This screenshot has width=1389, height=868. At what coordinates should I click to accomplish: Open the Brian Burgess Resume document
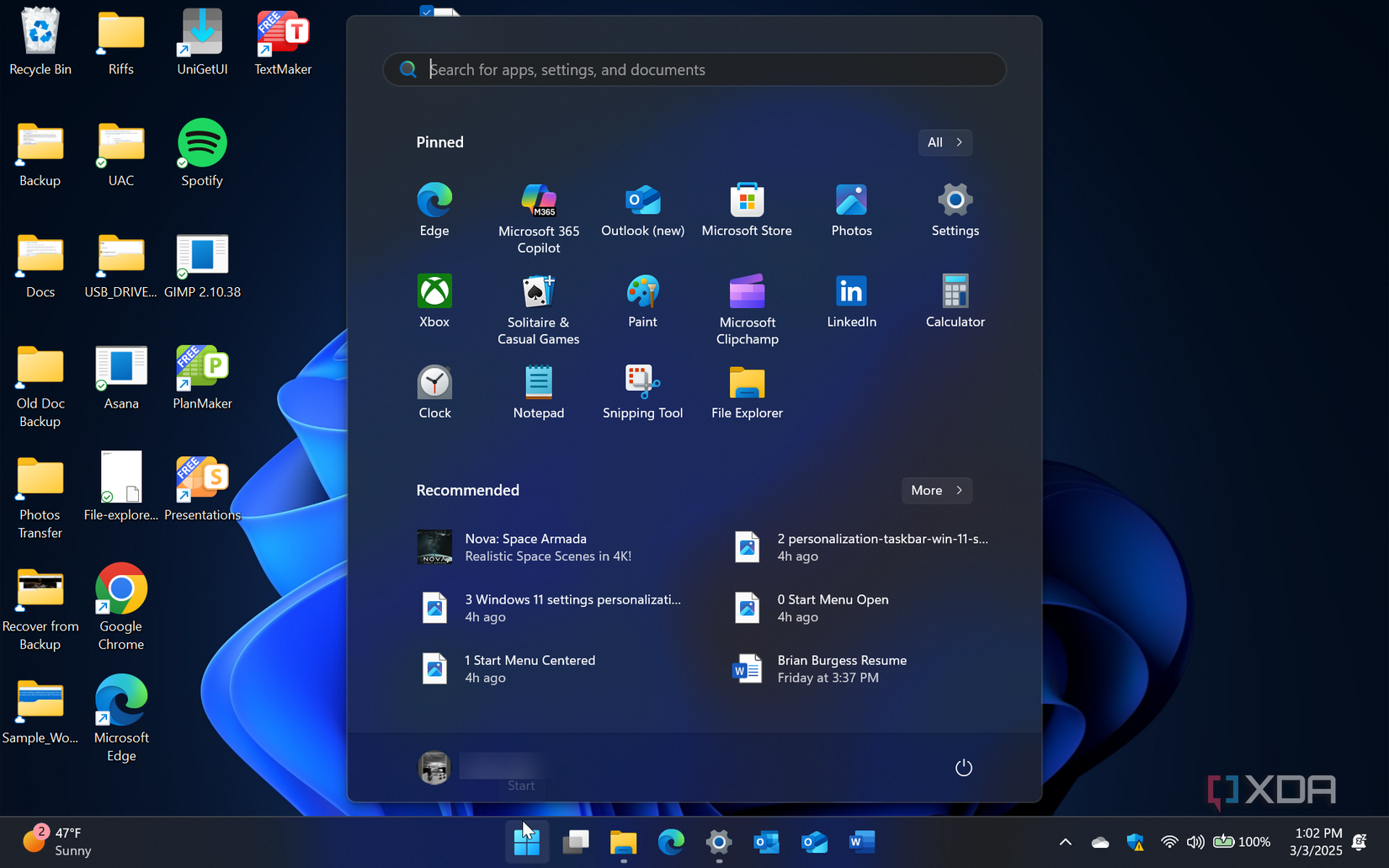841,668
